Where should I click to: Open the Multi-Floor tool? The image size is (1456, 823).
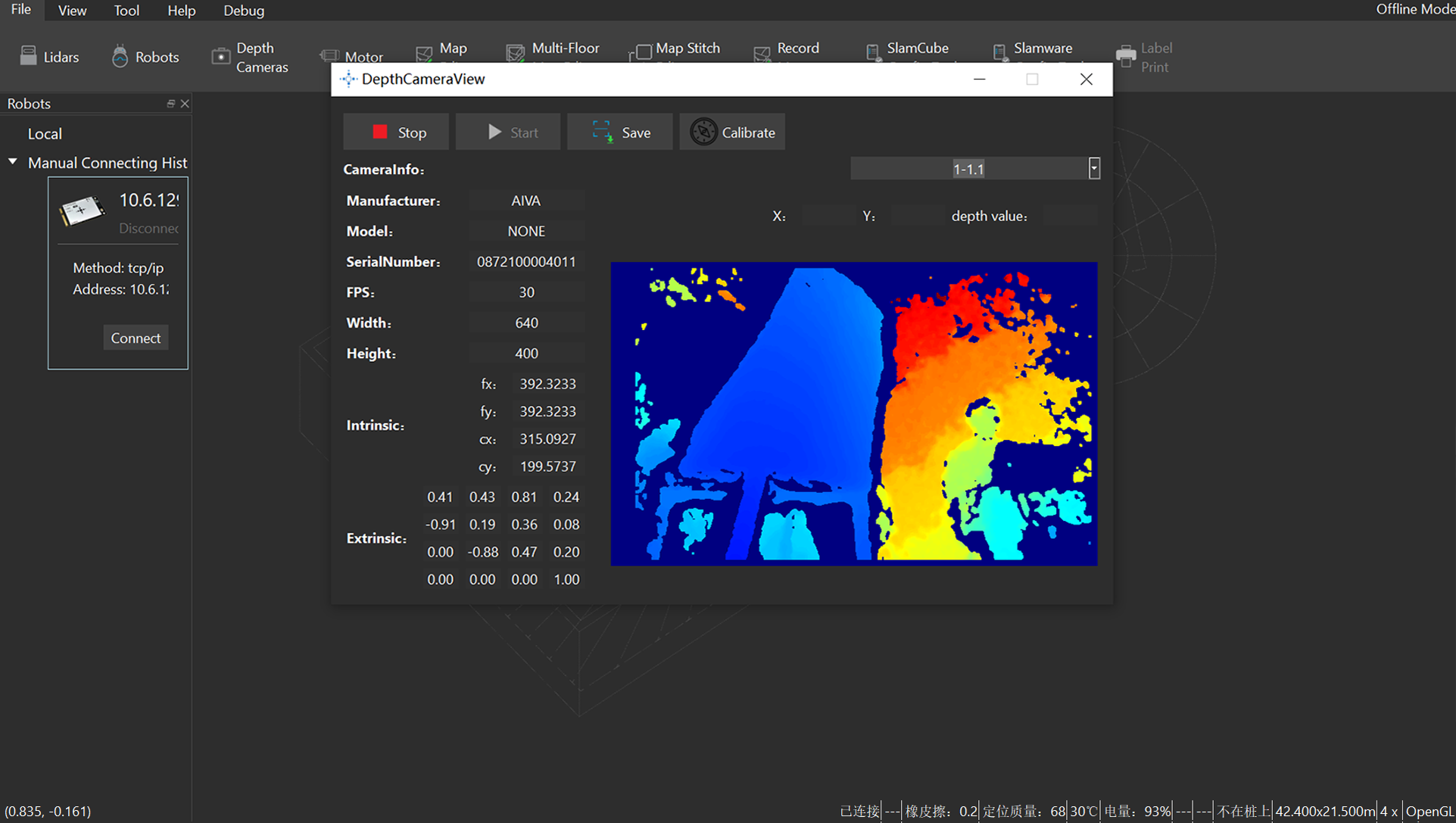(x=553, y=50)
